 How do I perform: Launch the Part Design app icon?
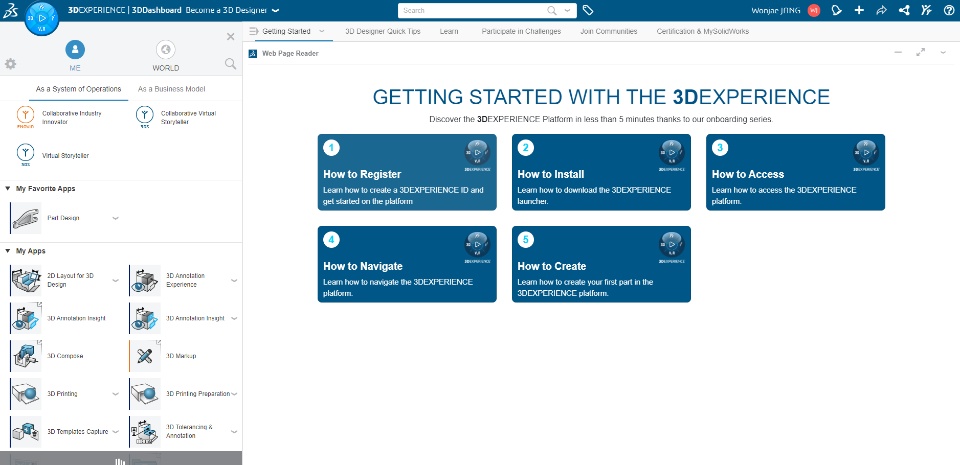[x=26, y=218]
